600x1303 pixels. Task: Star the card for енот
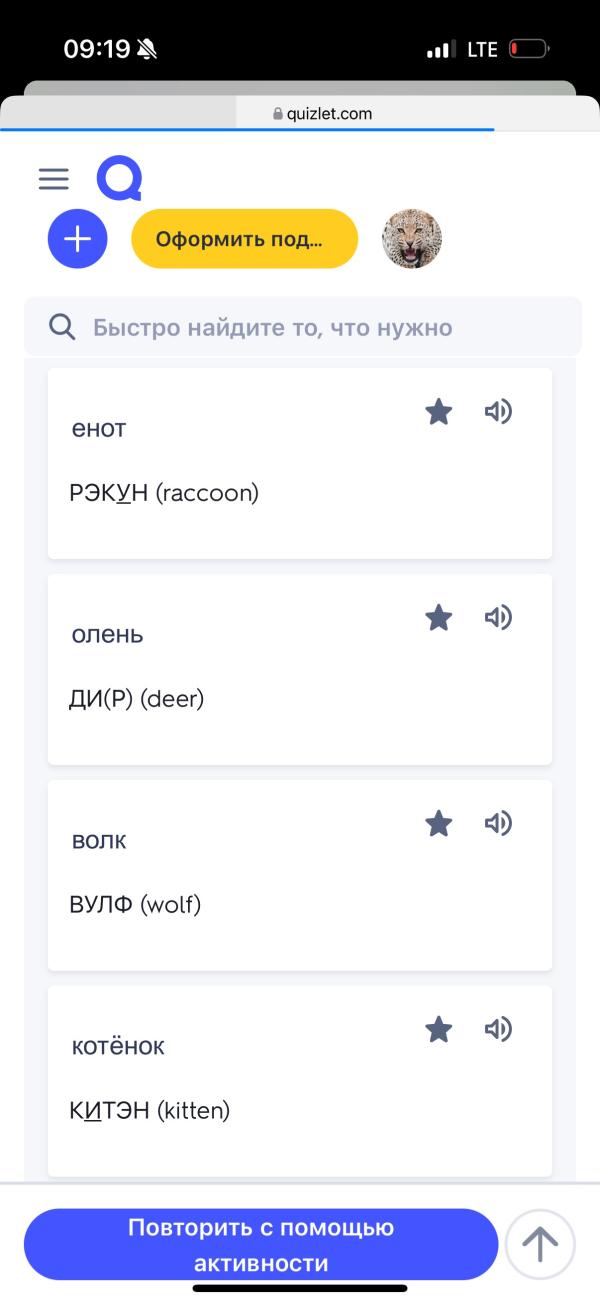[438, 410]
